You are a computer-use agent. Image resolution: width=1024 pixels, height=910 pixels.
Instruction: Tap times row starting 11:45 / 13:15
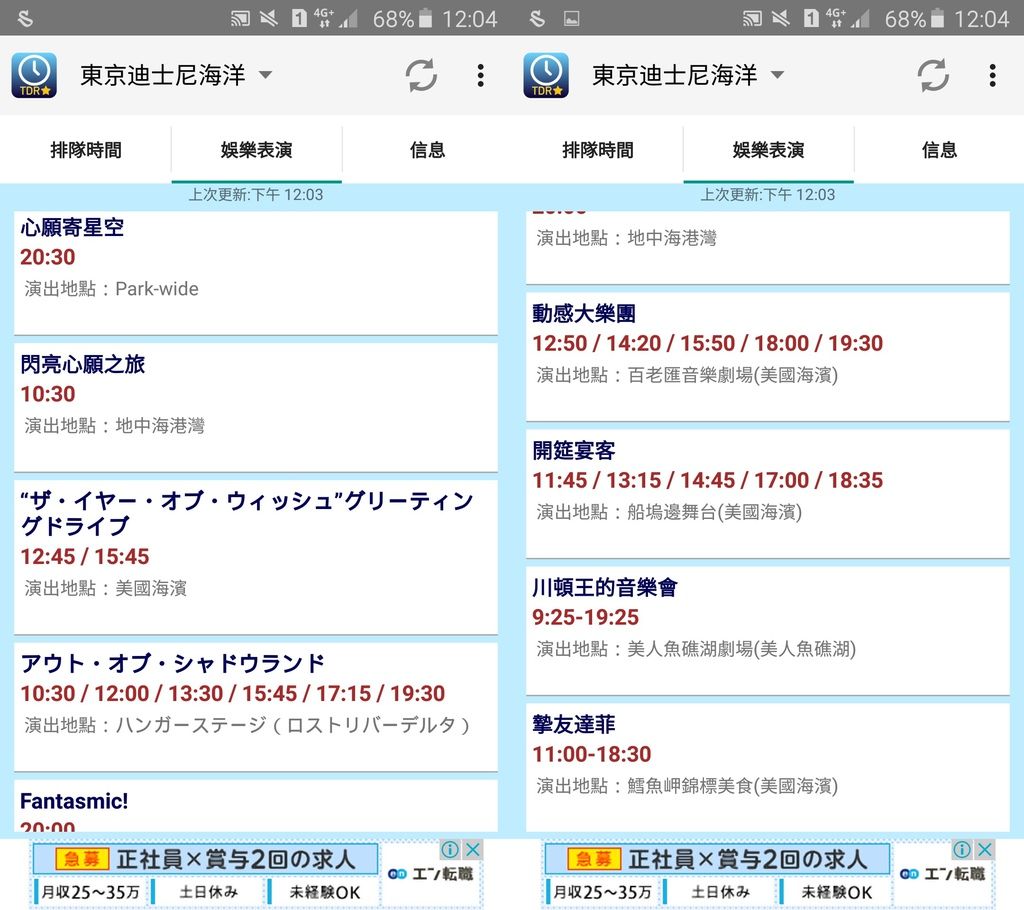pos(707,481)
